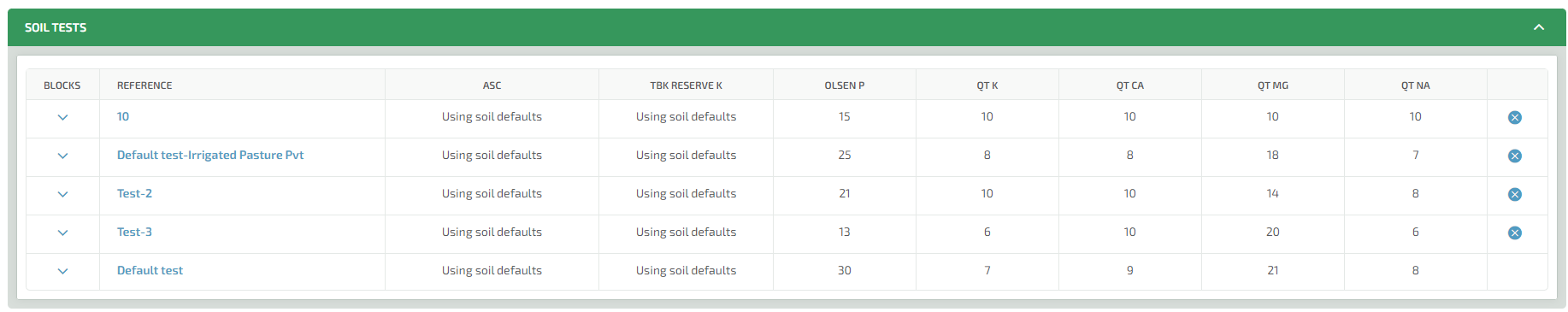Select the QT MG column header
The height and width of the screenshot is (312, 1568).
pyautogui.click(x=1273, y=85)
